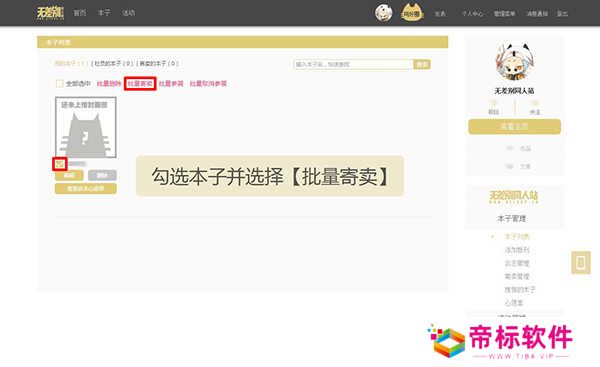This screenshot has height=367, width=600.
Task: Click the yellow cat badge in the header
Action: tap(411, 12)
